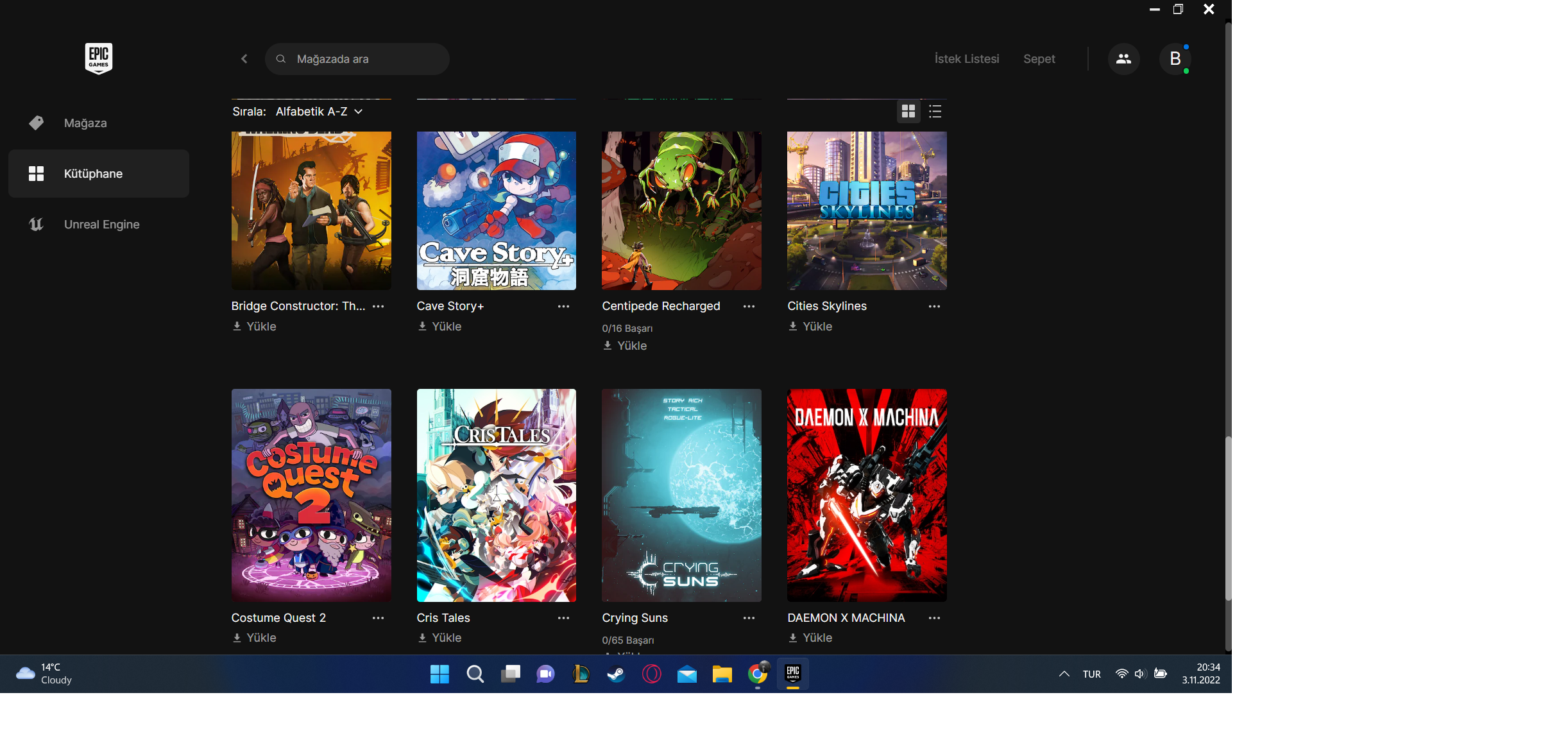Click the TUR language indicator
This screenshot has height=729, width=1568.
(1092, 674)
